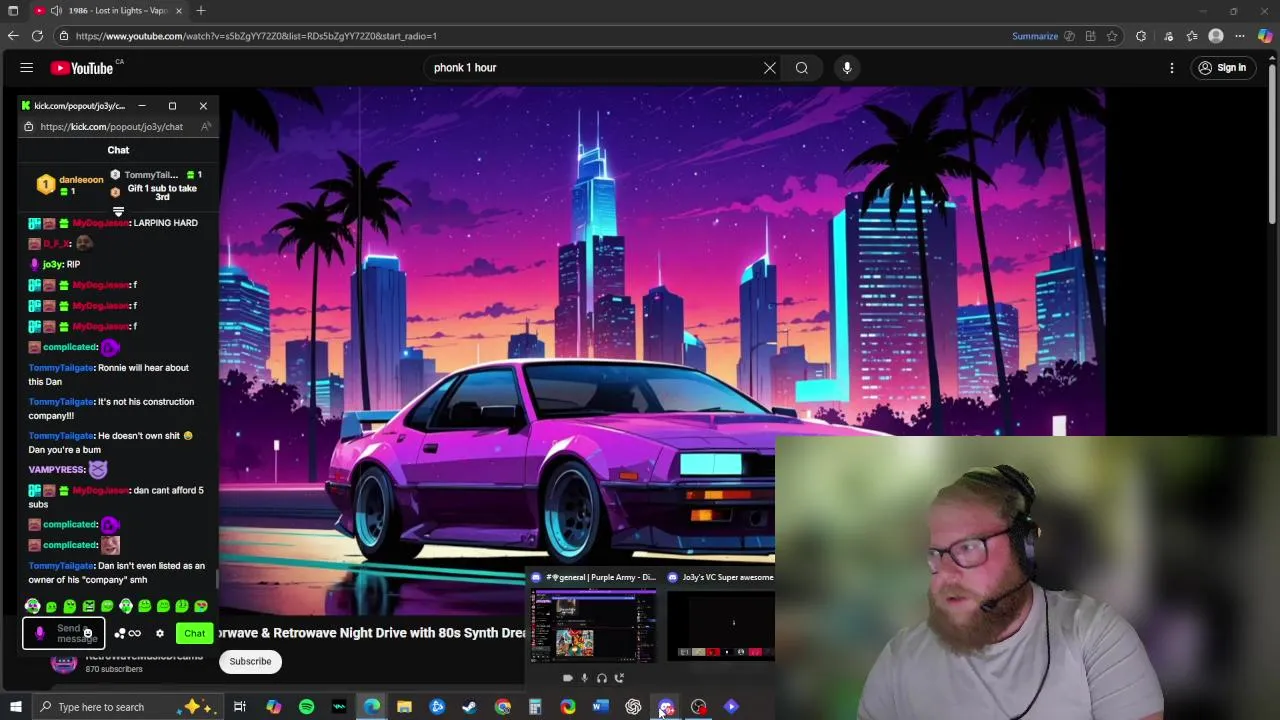Viewport: 1280px width, 720px height.
Task: Toggle Discord microphone mute in preview
Action: coord(584,678)
